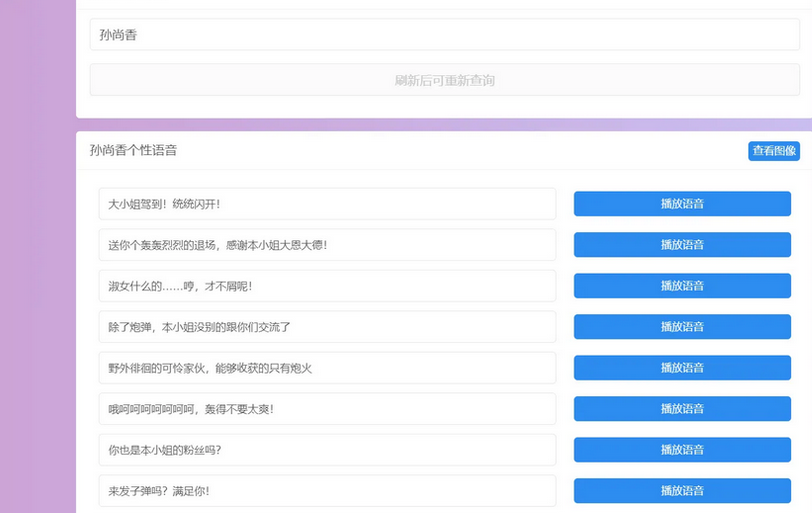Select the text field 除了炮弹，本小姐没别的跟你们交流了
The height and width of the screenshot is (513, 812).
[327, 327]
